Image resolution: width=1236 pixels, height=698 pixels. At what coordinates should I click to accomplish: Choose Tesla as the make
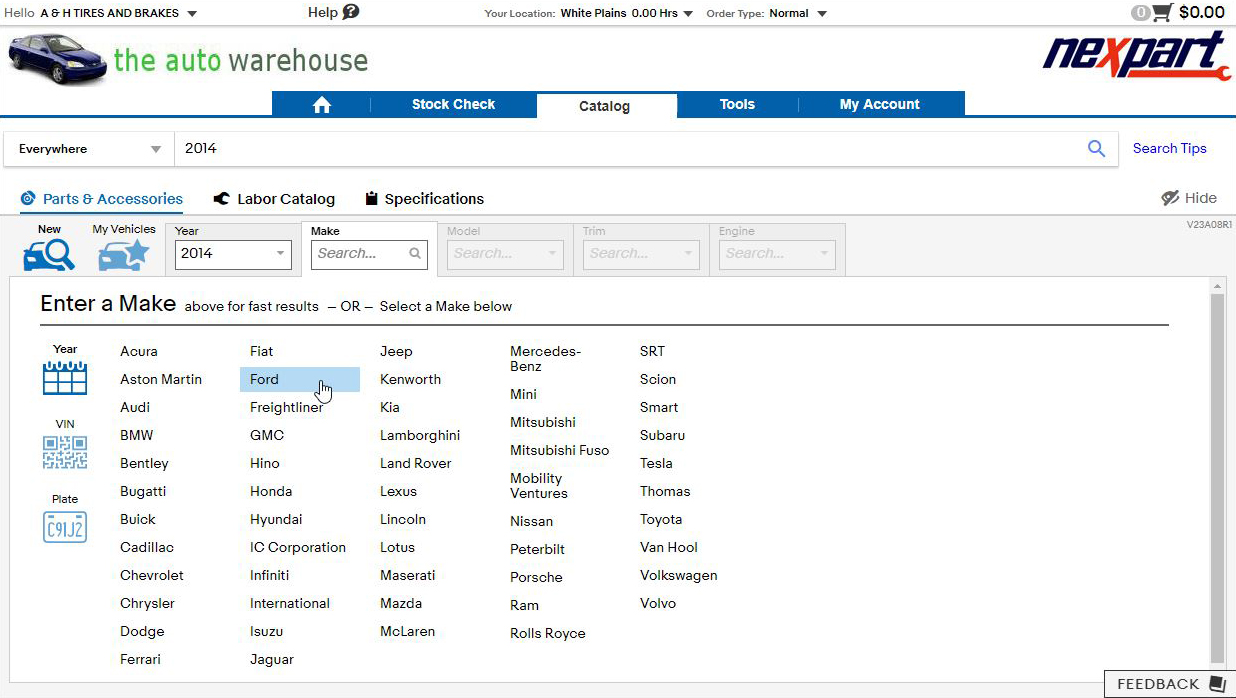[656, 463]
